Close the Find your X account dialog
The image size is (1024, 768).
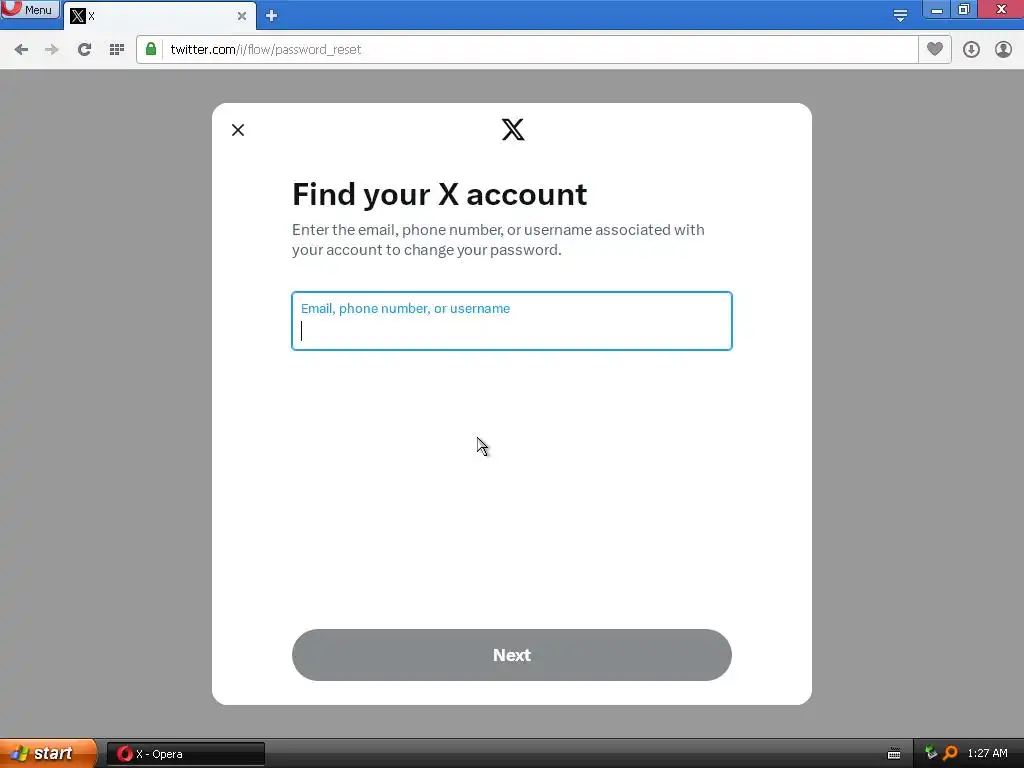pyautogui.click(x=238, y=130)
